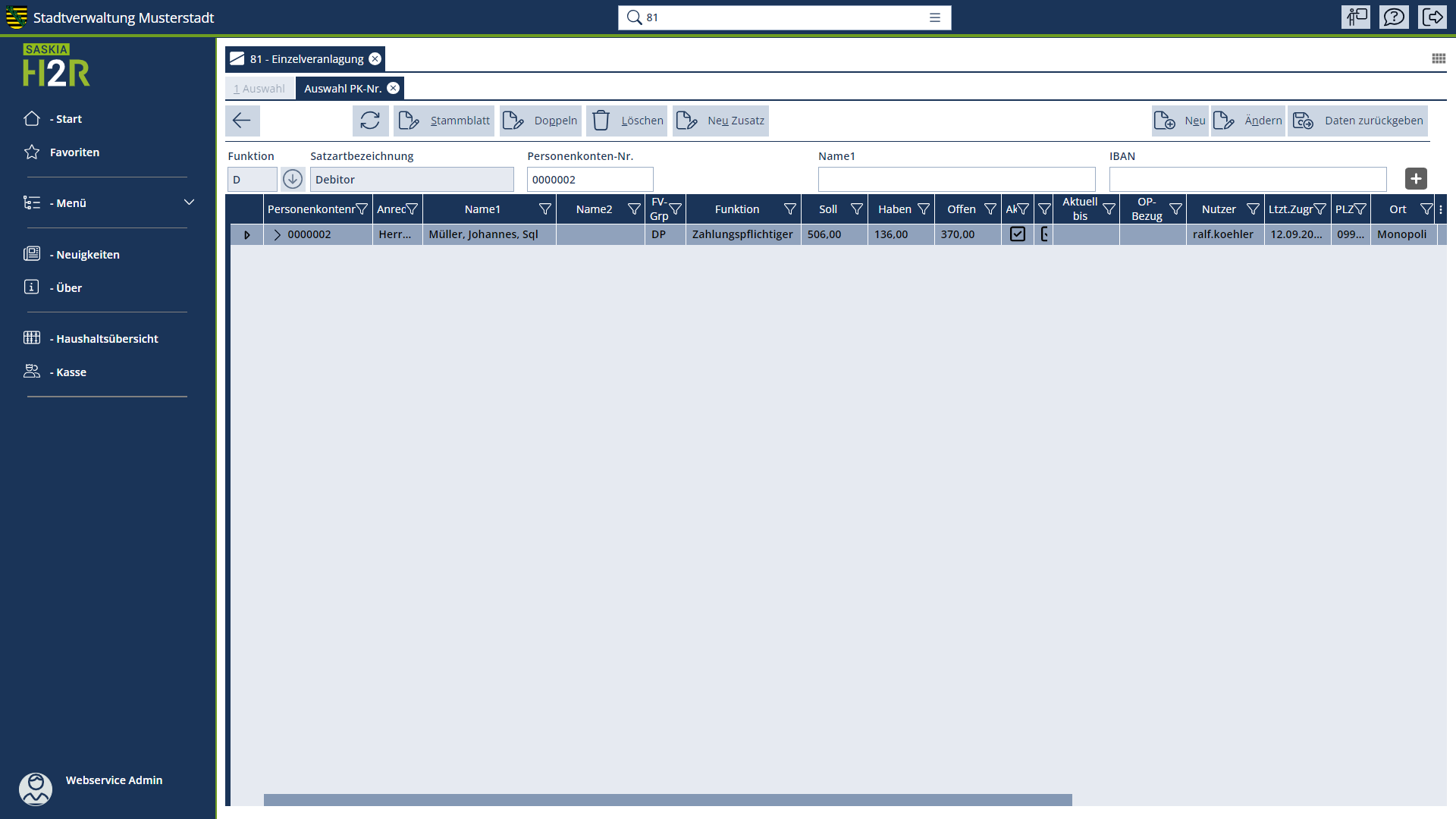Expand the row 0000002 chevron
Screen dimensions: 1456x819
(x=278, y=234)
